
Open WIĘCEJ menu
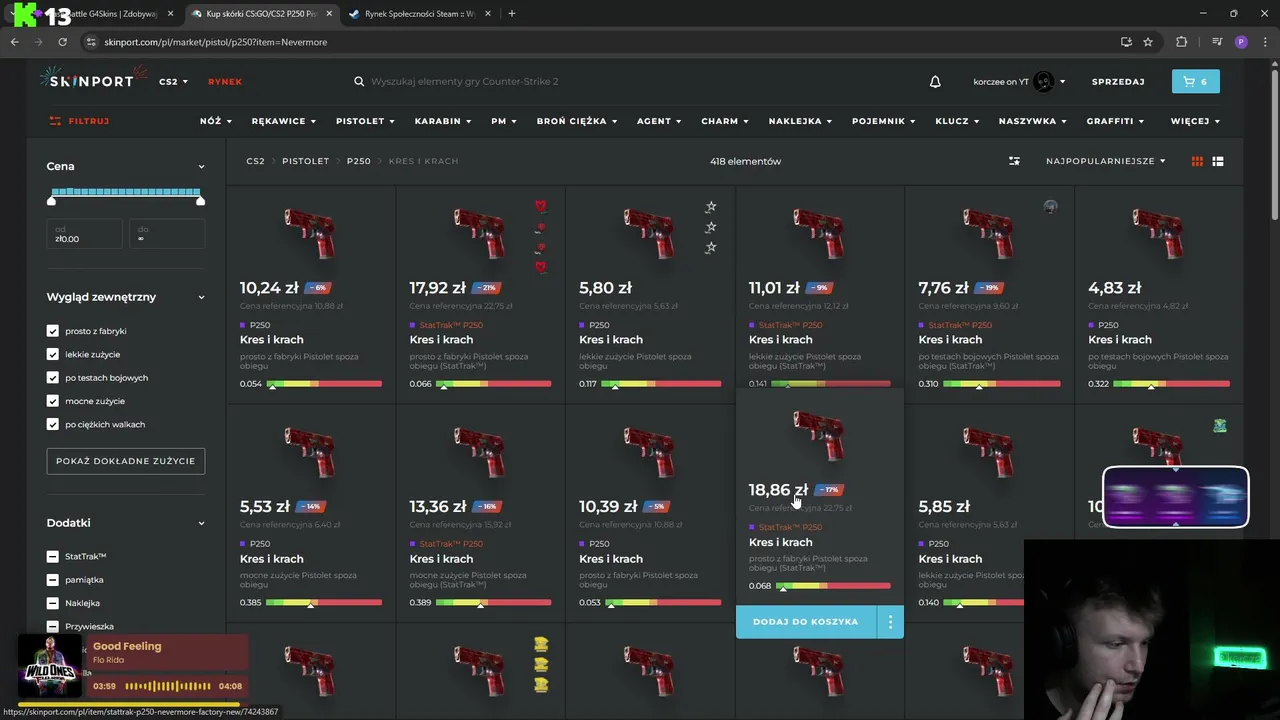click(x=1195, y=121)
